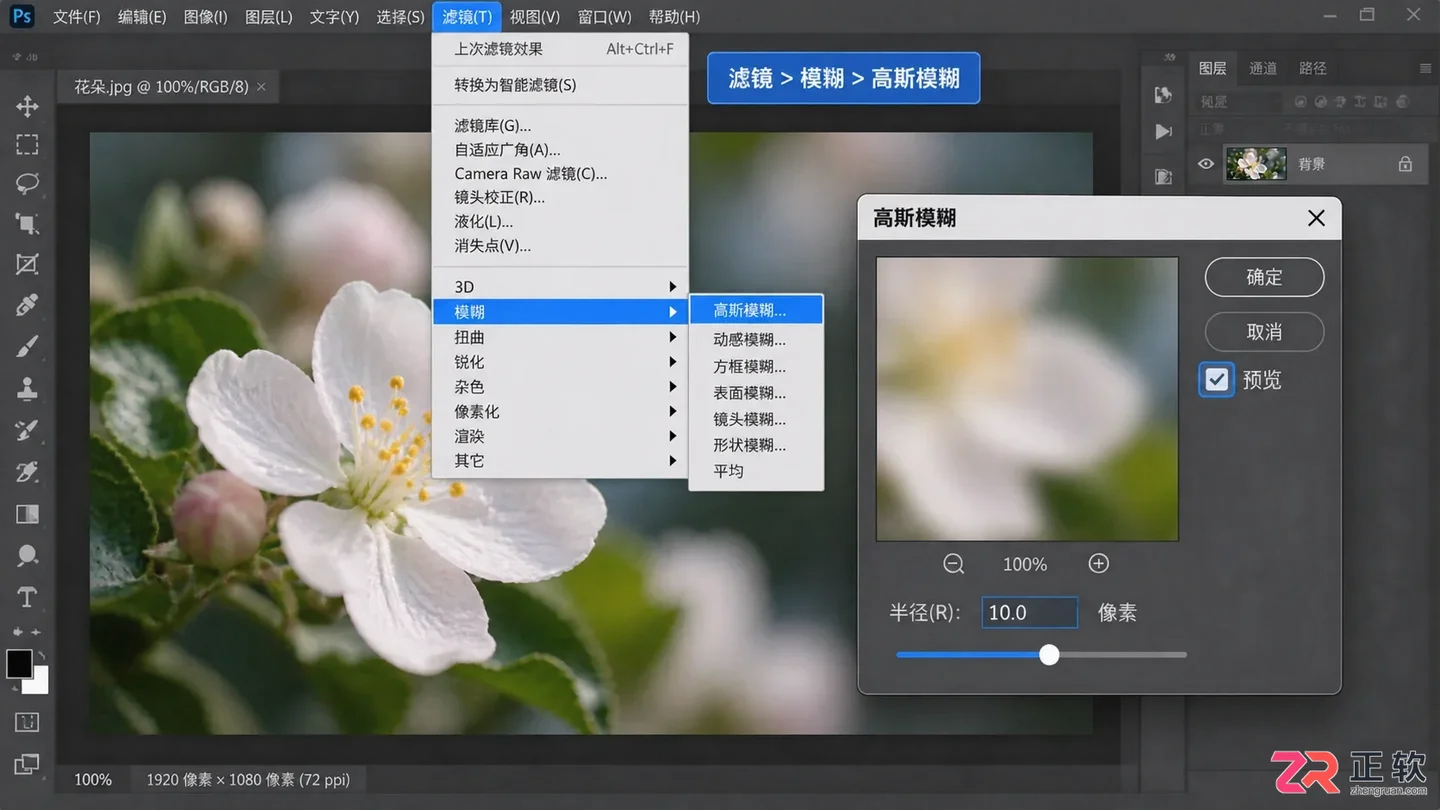Viewport: 1440px width, 810px height.
Task: Expand the 杂色 submenu
Action: click(x=560, y=387)
